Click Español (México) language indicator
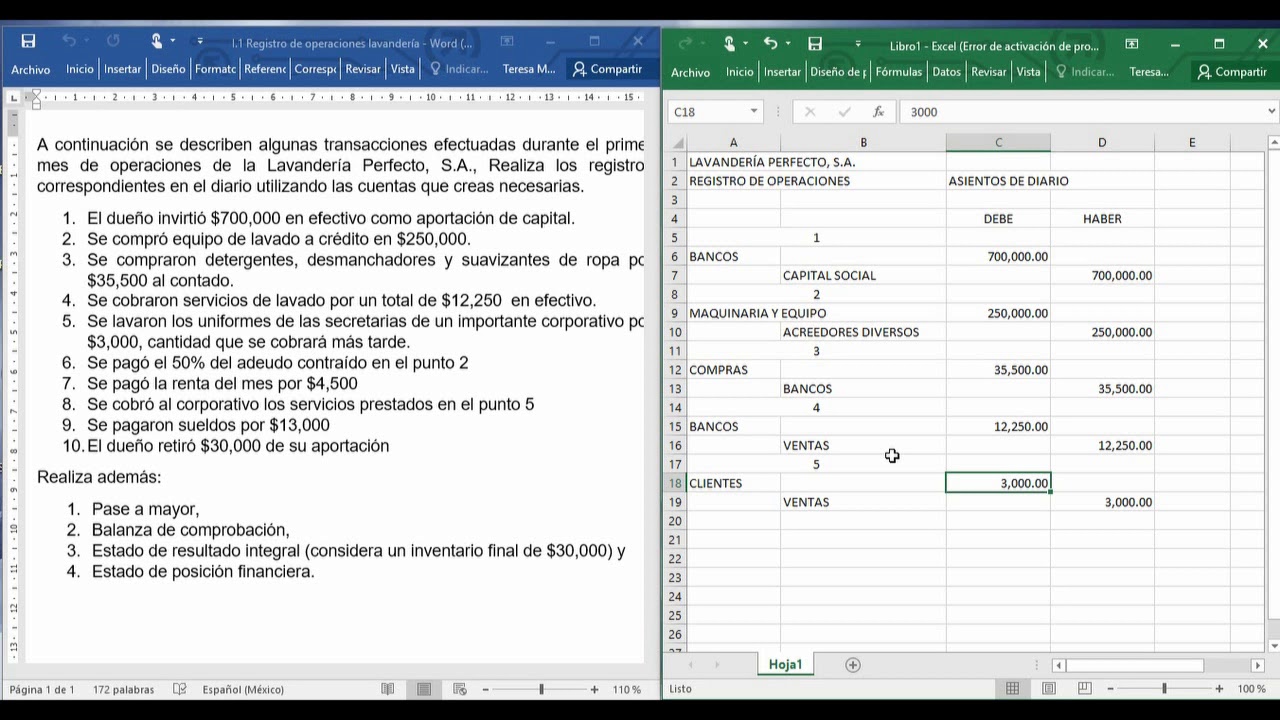Viewport: 1280px width, 720px height. [x=243, y=690]
